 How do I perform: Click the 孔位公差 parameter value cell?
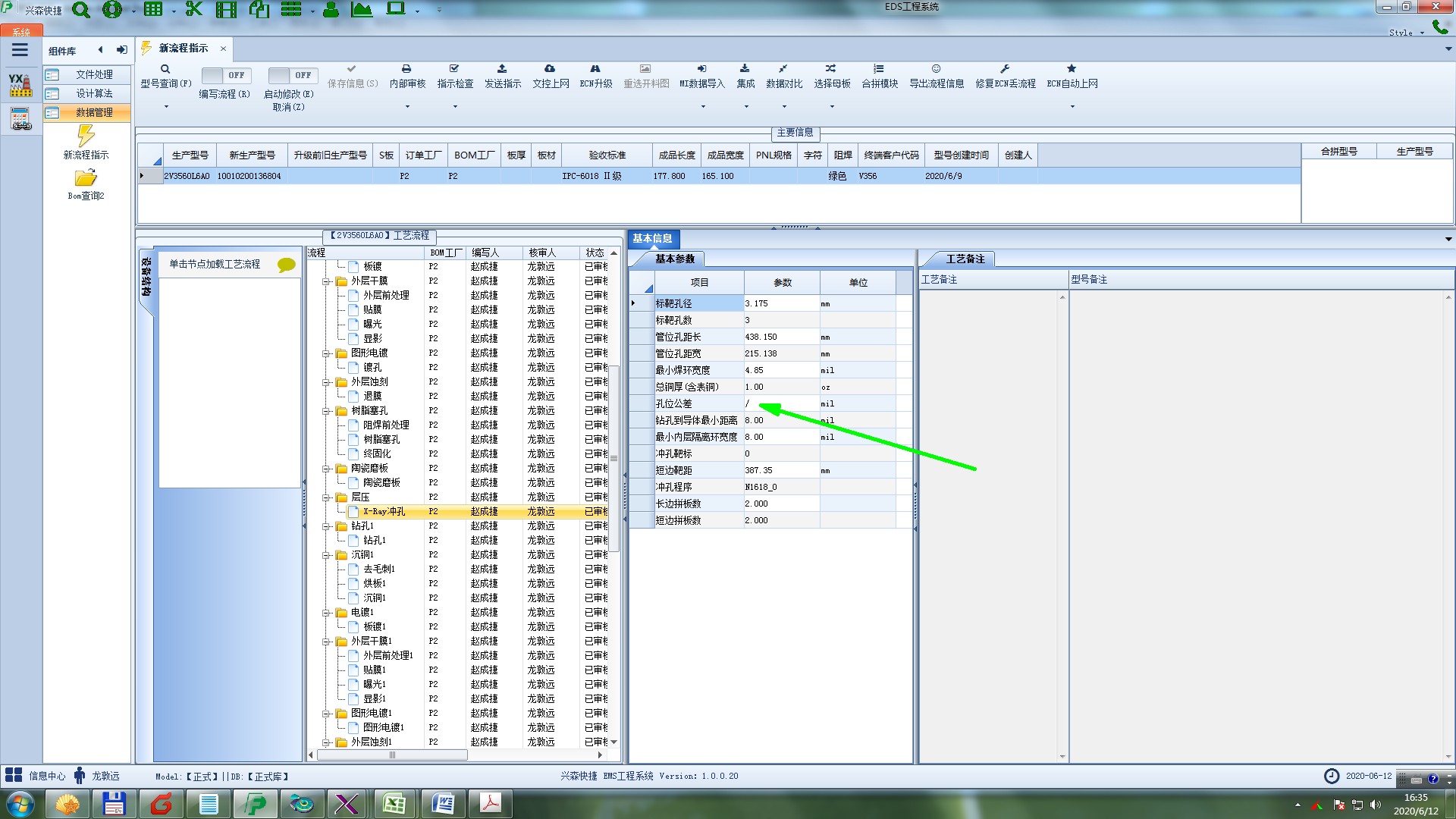780,403
